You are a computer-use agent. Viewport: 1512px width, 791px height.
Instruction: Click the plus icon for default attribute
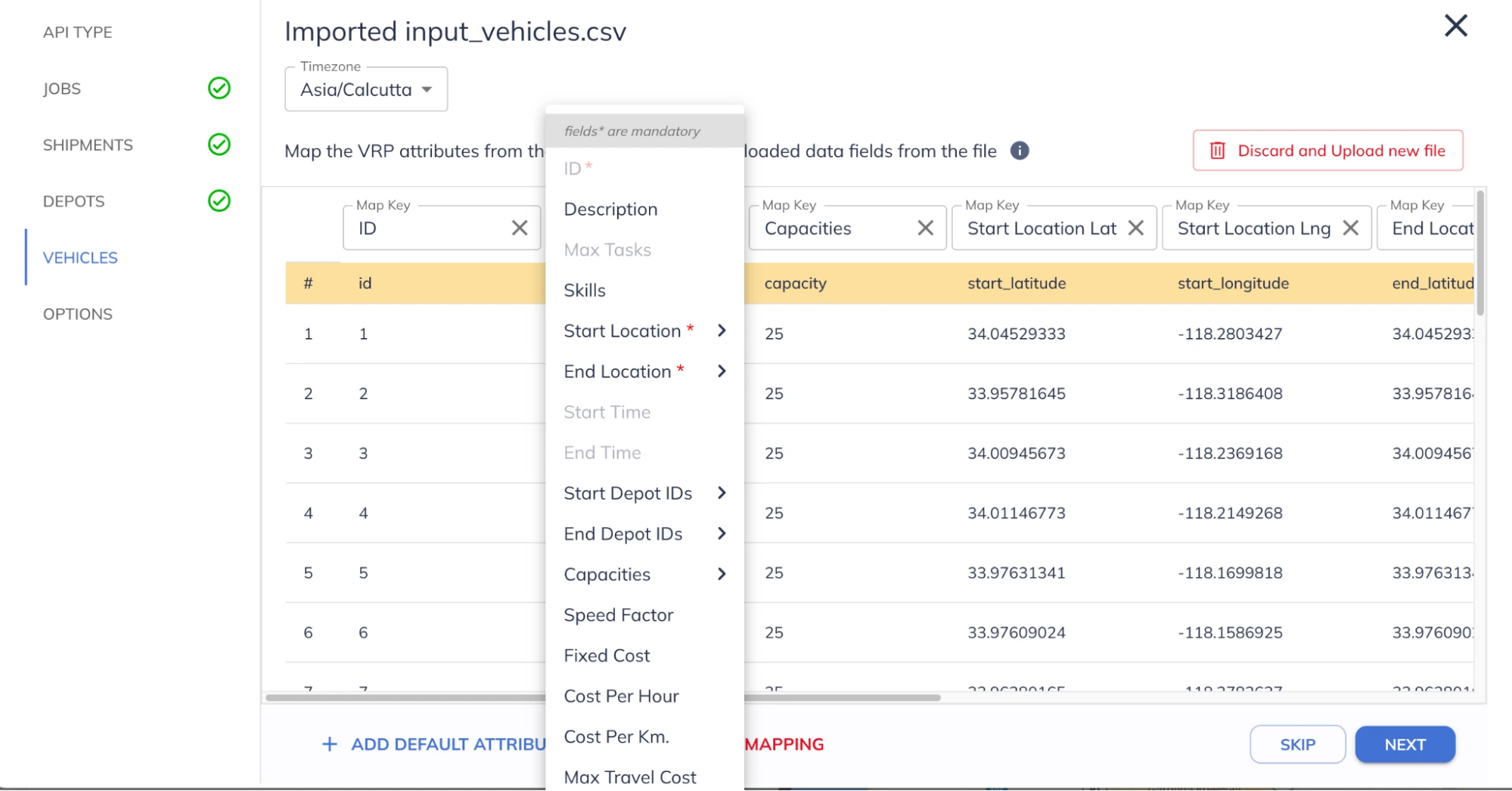click(x=330, y=744)
